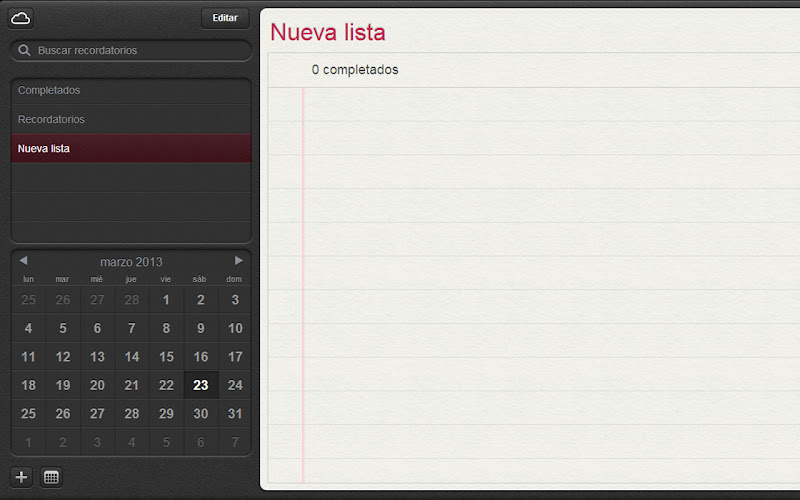
Task: Select March 27 in the bottom week
Action: click(97, 414)
